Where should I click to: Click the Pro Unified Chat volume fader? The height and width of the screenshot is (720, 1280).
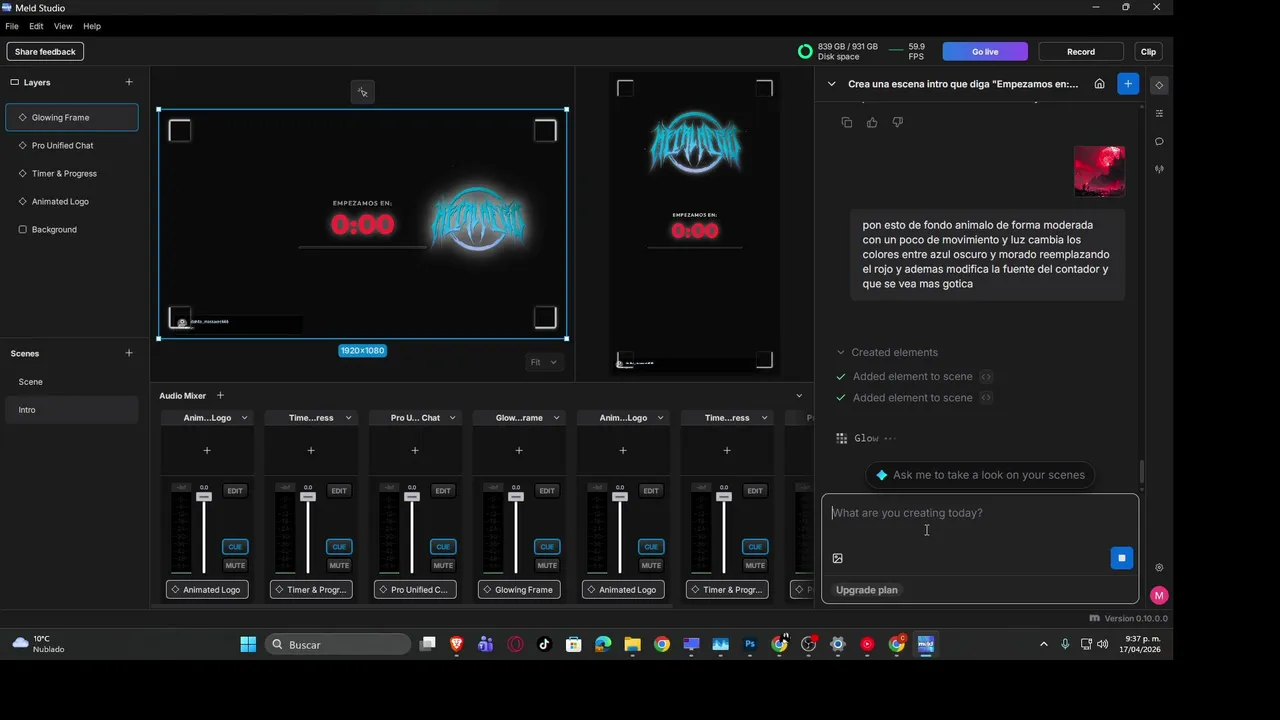coord(412,497)
